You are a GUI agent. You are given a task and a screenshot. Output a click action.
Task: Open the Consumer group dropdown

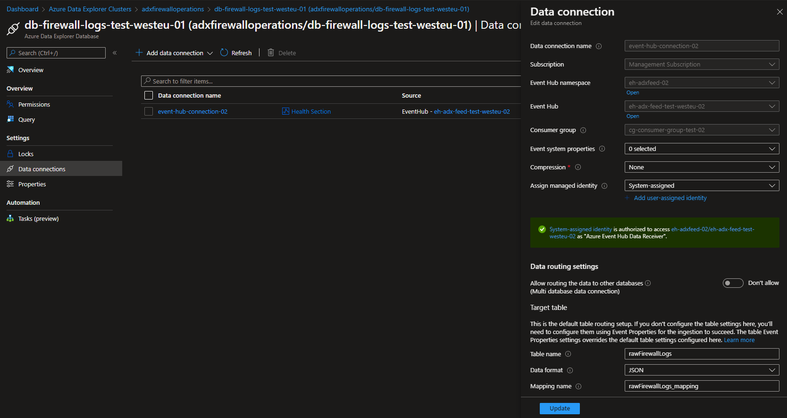coord(702,130)
